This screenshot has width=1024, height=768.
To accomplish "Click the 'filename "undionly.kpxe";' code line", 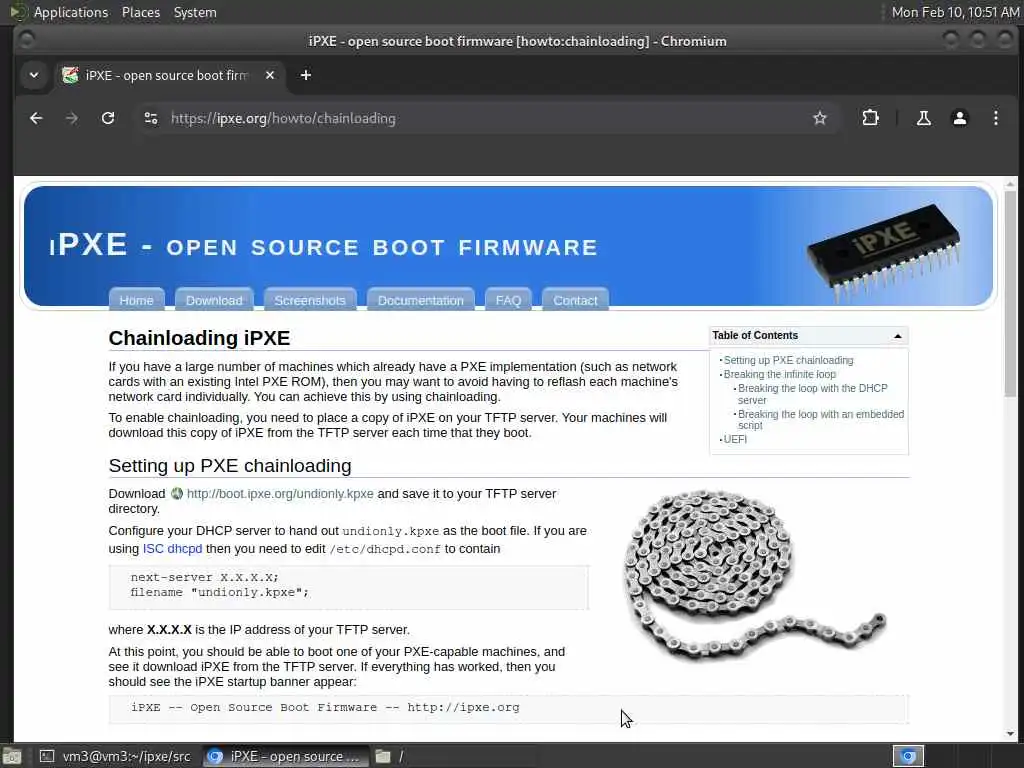I will (x=219, y=592).
